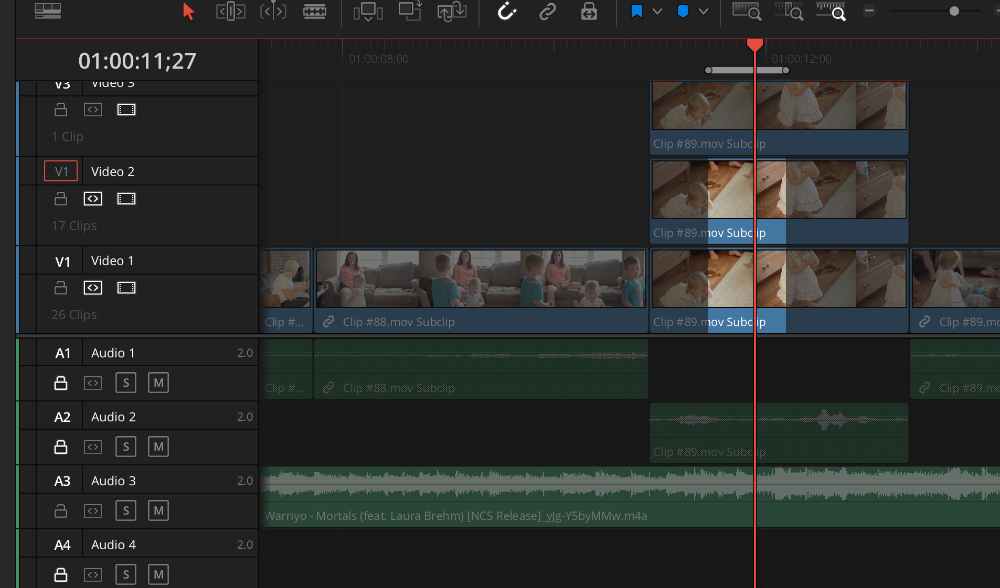Open the timeline view options icon
Viewport: 1000px width, 588px height.
pyautogui.click(x=48, y=11)
